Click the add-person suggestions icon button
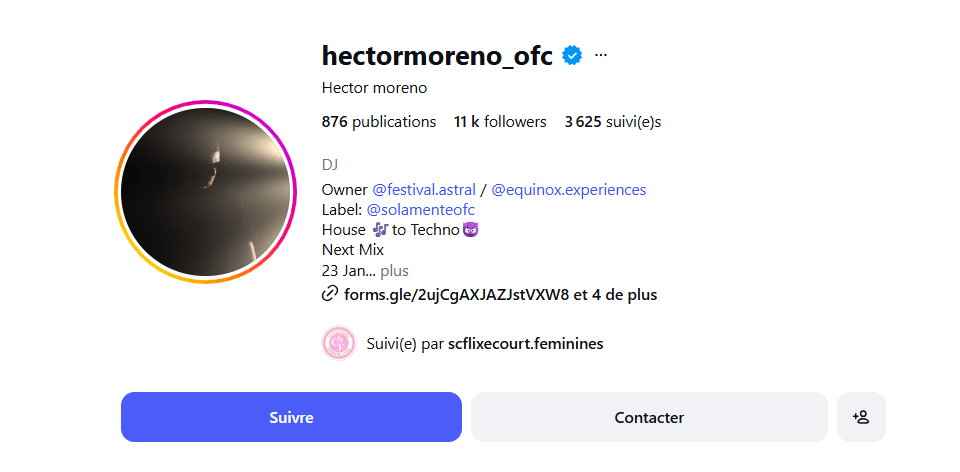960x472 pixels. (861, 417)
